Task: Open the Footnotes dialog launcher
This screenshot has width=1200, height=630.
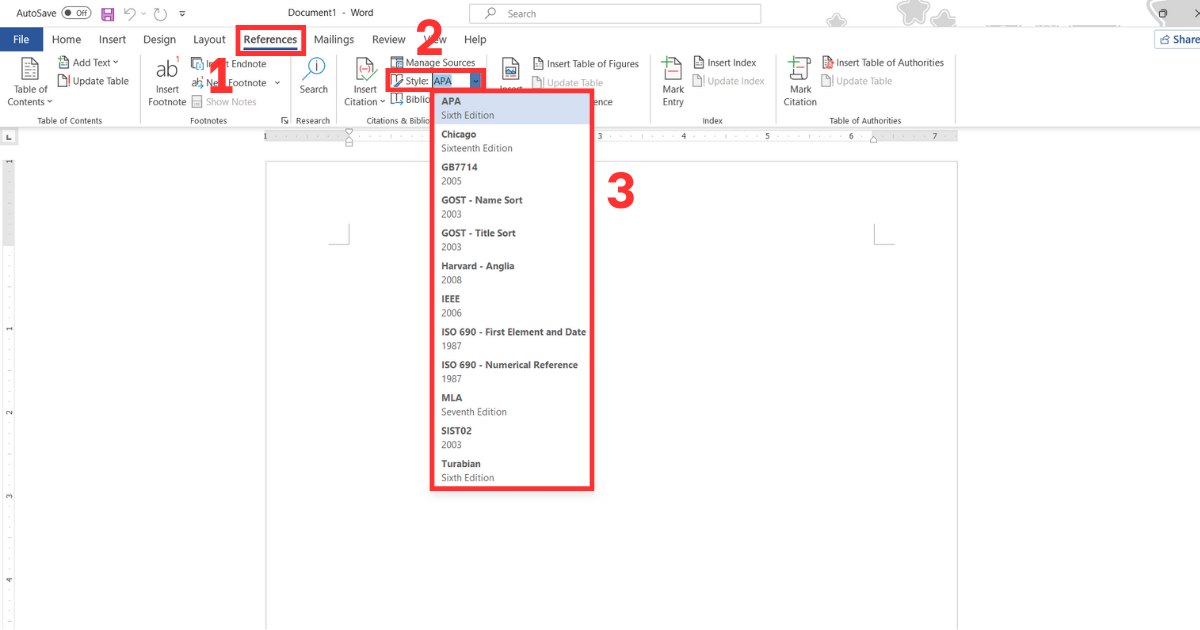Action: coord(284,121)
